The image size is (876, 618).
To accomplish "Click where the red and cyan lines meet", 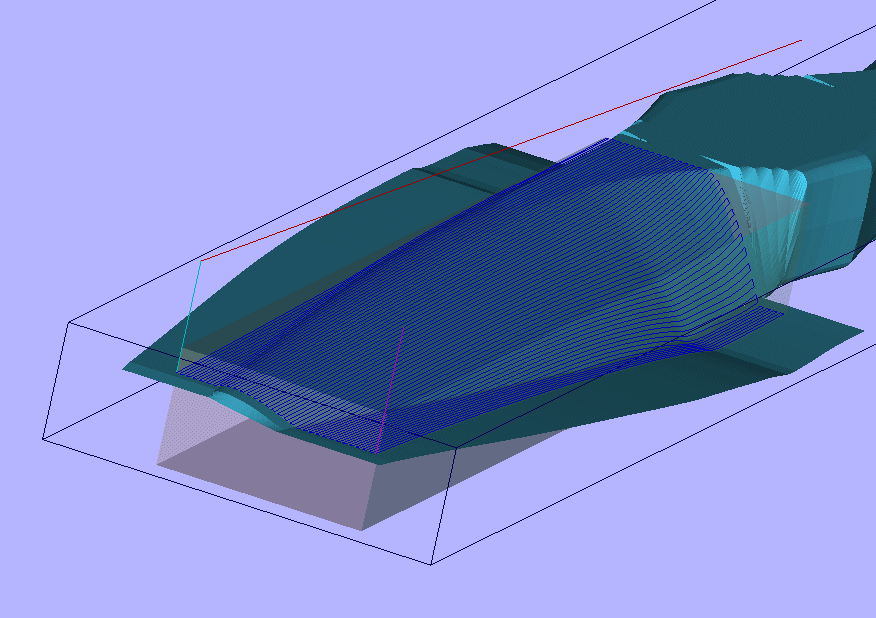I will pyautogui.click(x=202, y=261).
